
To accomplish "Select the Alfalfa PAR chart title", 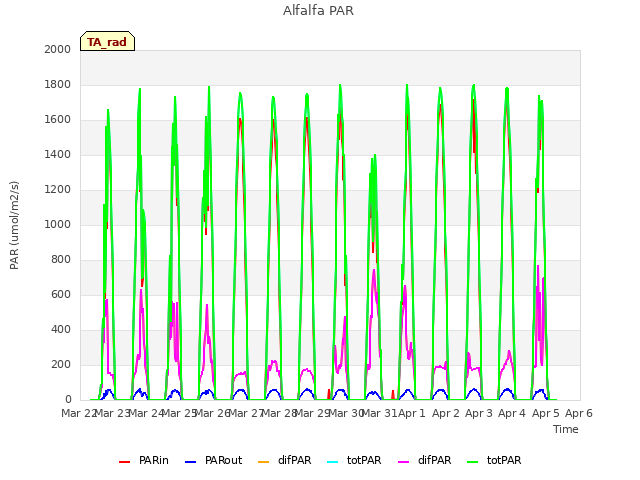I will coord(318,11).
